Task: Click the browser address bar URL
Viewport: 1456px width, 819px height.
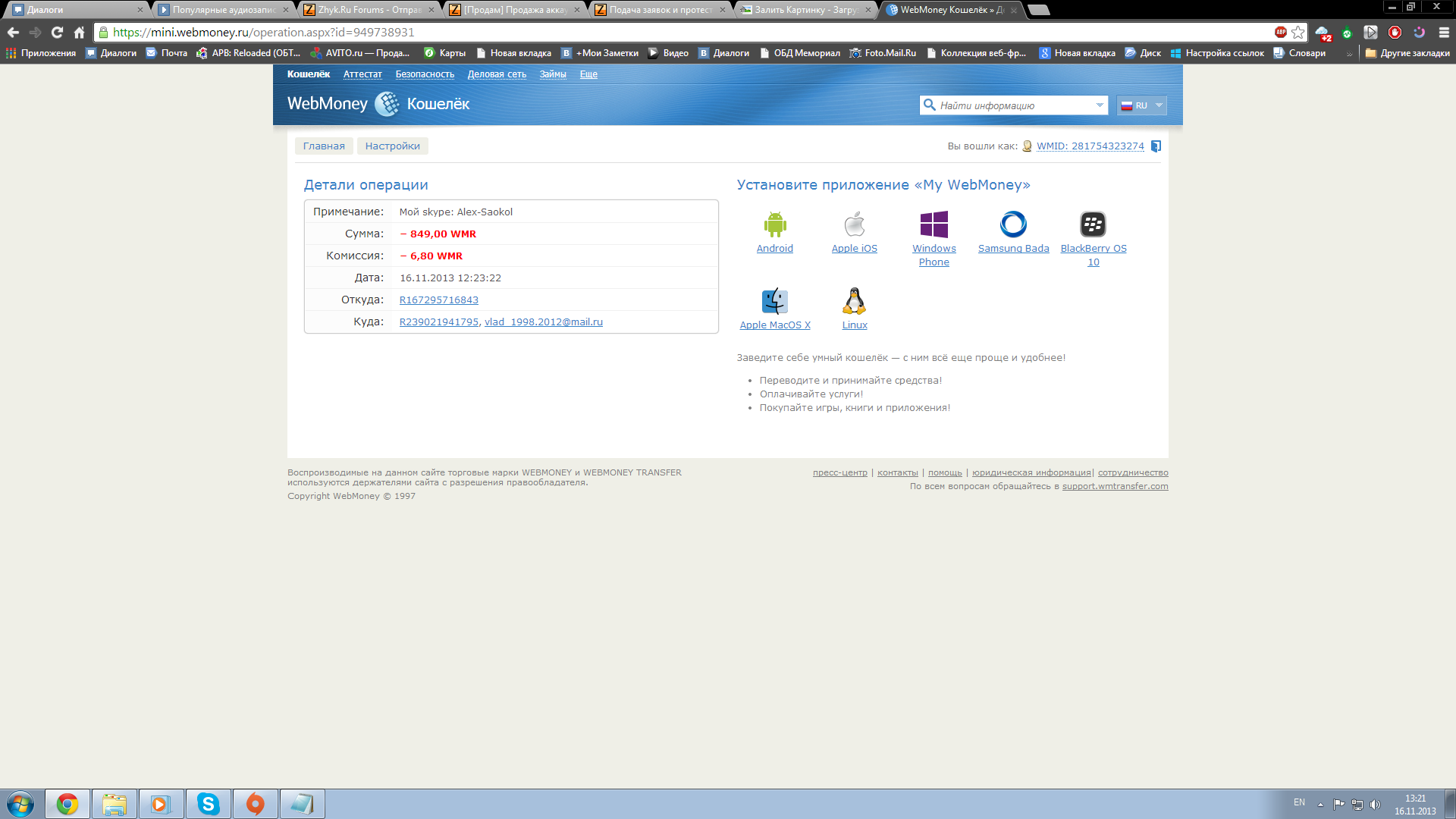Action: click(x=263, y=33)
